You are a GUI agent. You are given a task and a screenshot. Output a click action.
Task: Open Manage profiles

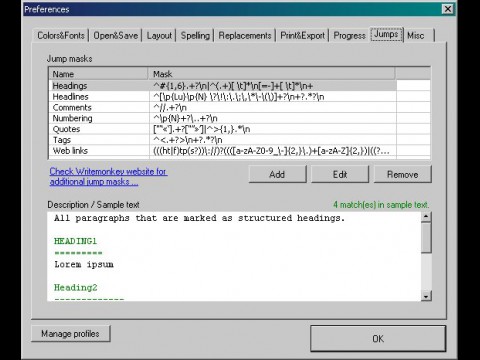tap(70, 334)
